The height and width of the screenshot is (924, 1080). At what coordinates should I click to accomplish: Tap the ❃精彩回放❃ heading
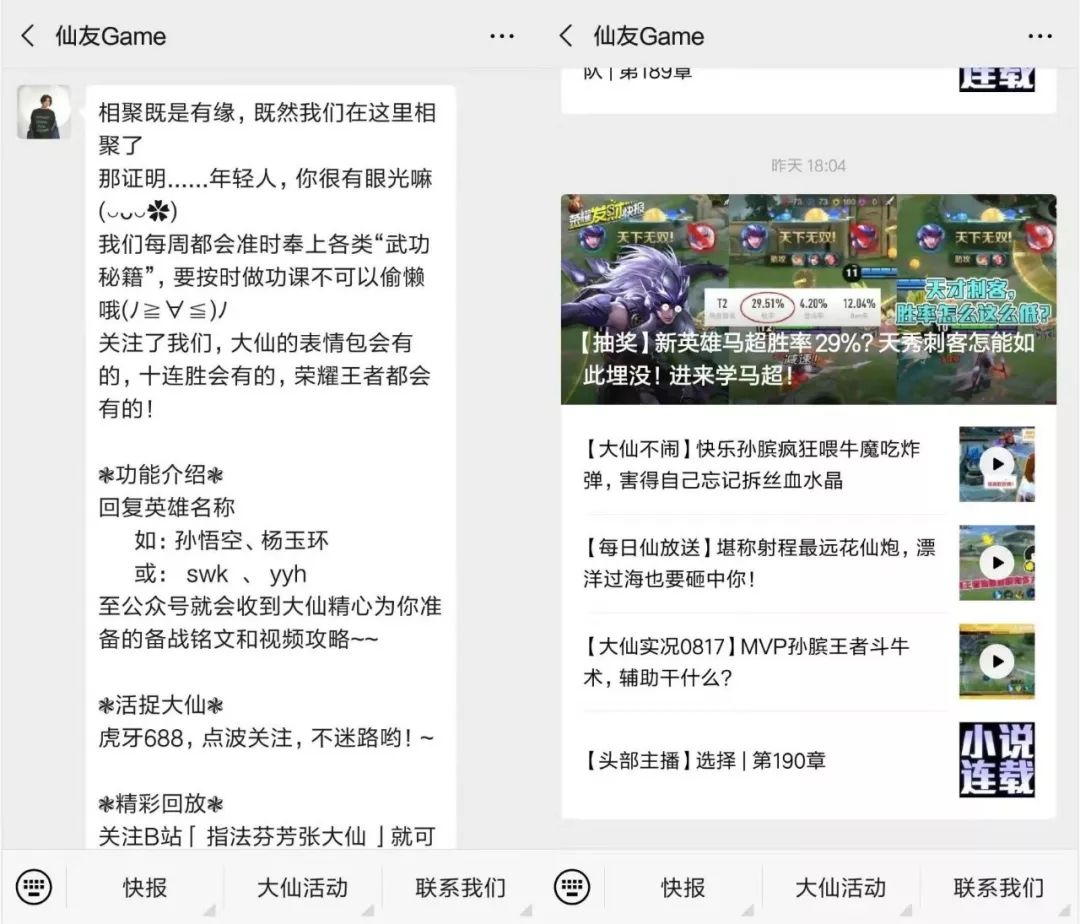pos(161,804)
